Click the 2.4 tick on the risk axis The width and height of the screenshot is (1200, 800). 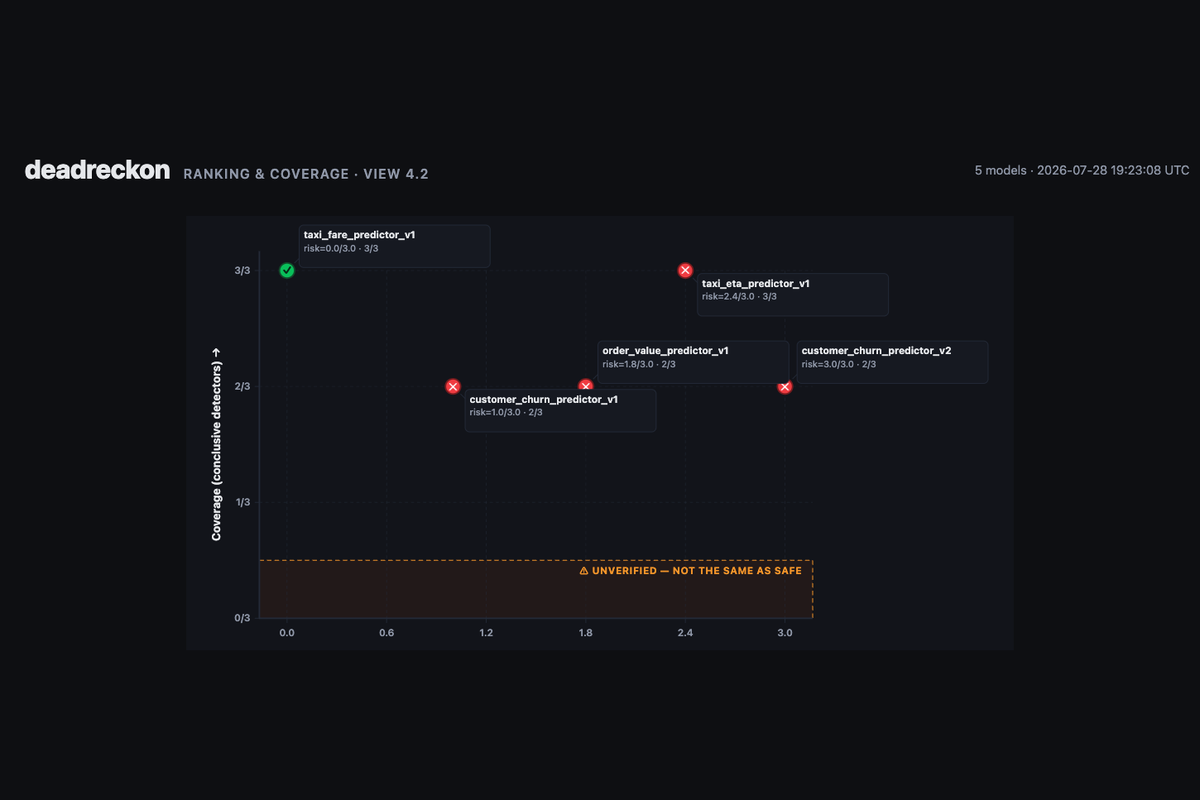pos(685,633)
